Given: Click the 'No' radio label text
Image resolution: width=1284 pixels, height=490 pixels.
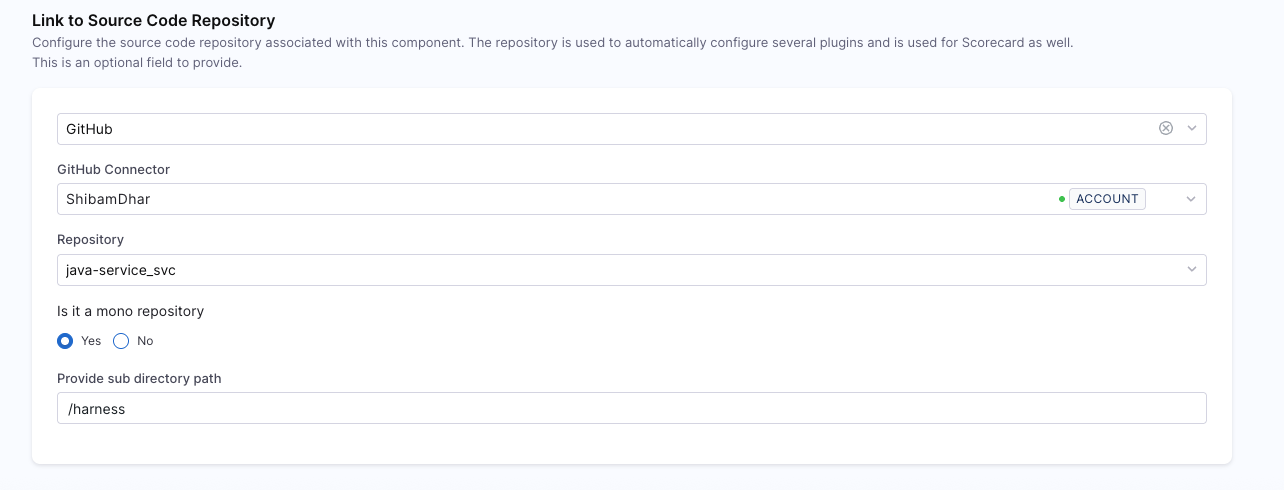Looking at the screenshot, I should click(x=145, y=341).
